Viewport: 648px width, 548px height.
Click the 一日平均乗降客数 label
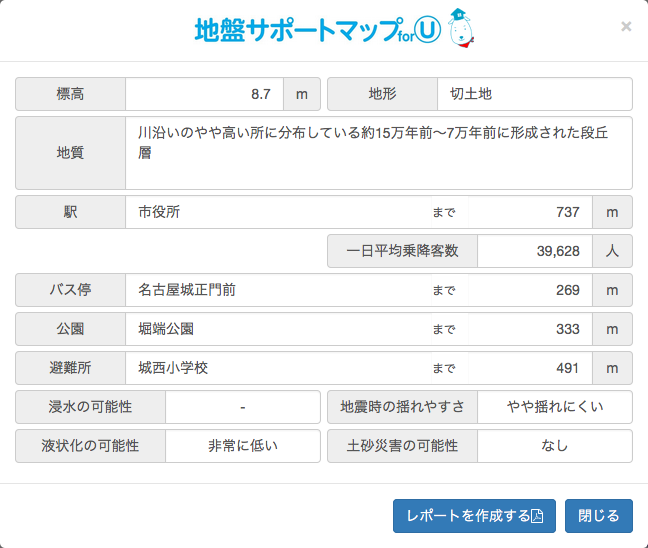coord(403,251)
